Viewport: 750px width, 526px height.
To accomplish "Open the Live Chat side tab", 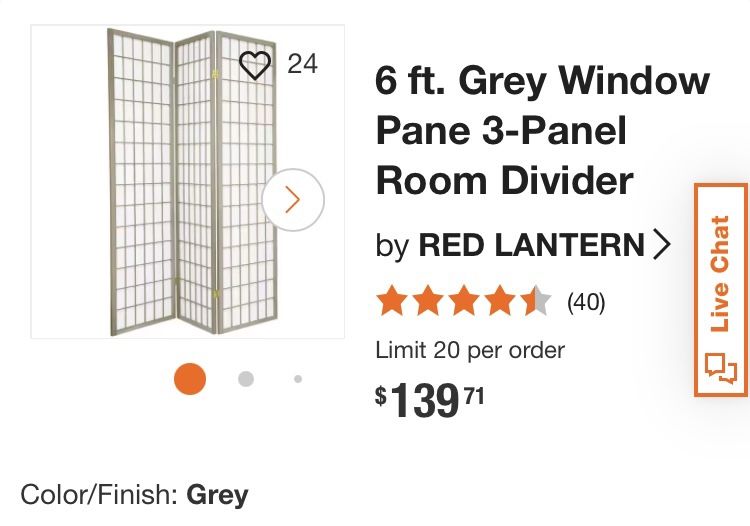I will 719,273.
